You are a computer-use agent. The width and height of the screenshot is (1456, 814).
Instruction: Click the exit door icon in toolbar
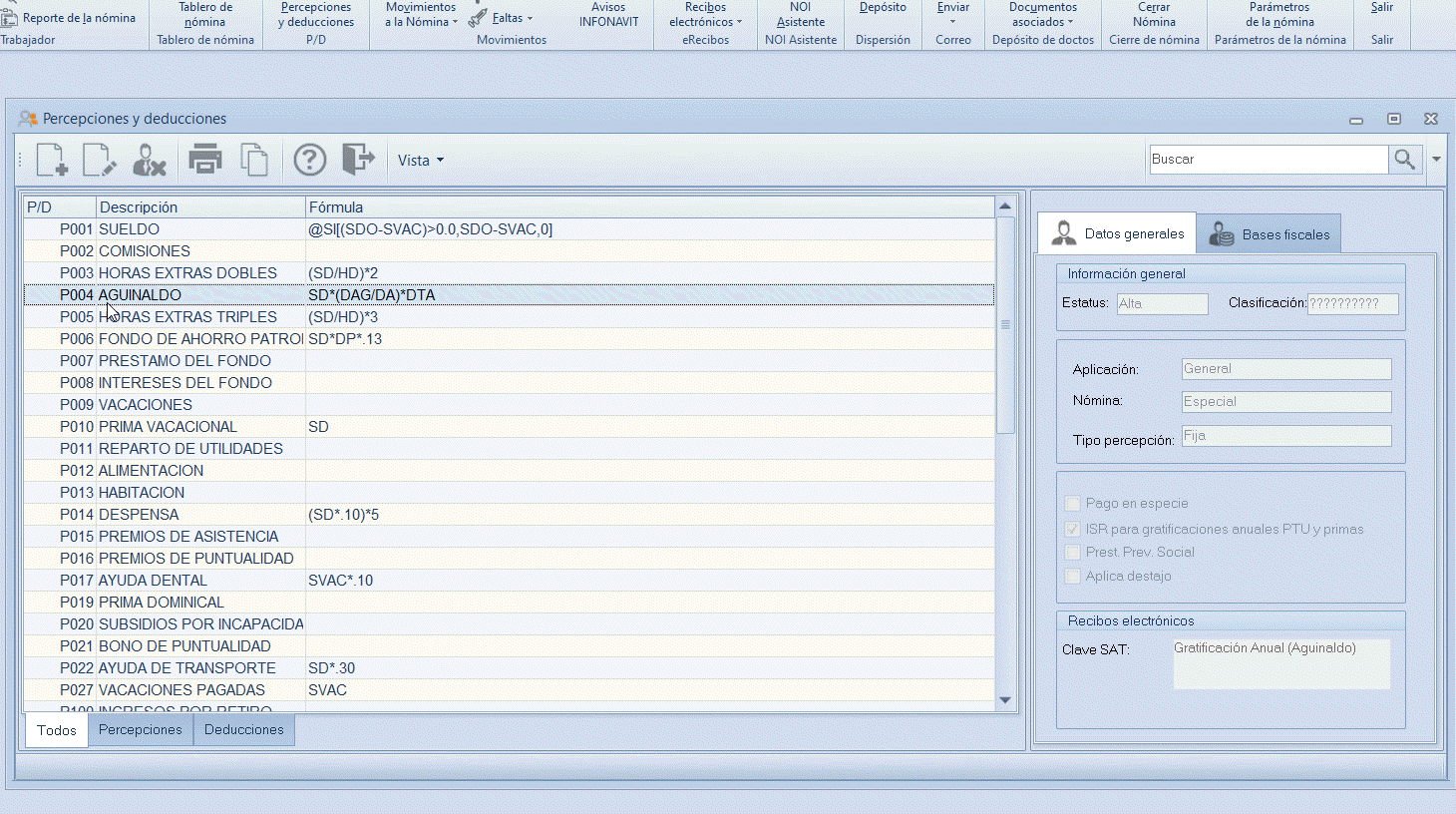pyautogui.click(x=358, y=160)
